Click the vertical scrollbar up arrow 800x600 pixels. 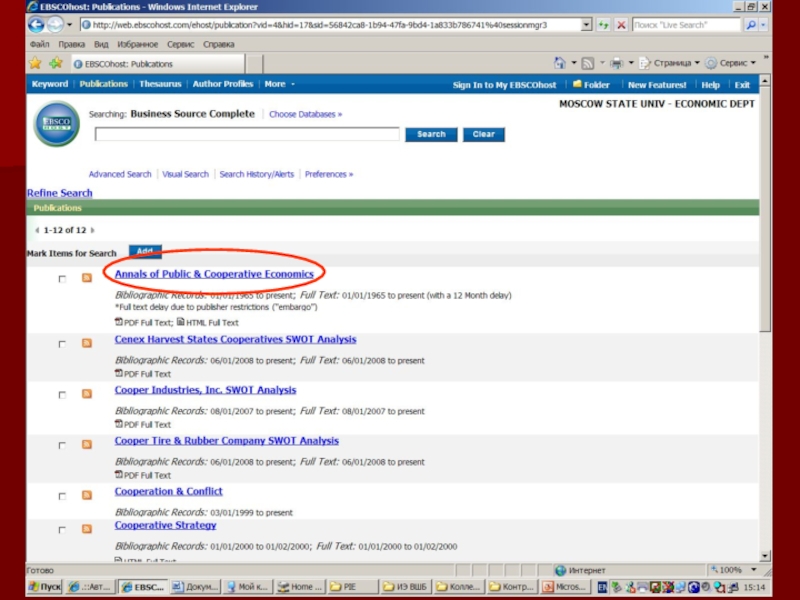pyautogui.click(x=765, y=81)
